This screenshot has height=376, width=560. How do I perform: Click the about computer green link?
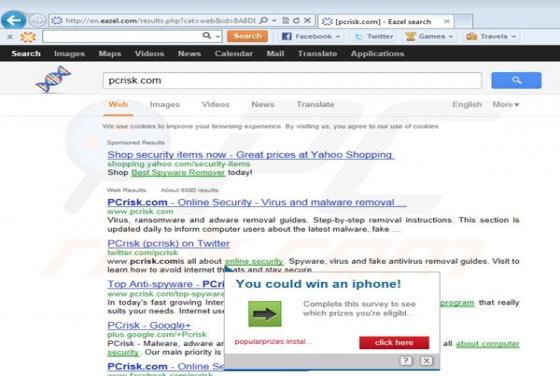(x=488, y=344)
